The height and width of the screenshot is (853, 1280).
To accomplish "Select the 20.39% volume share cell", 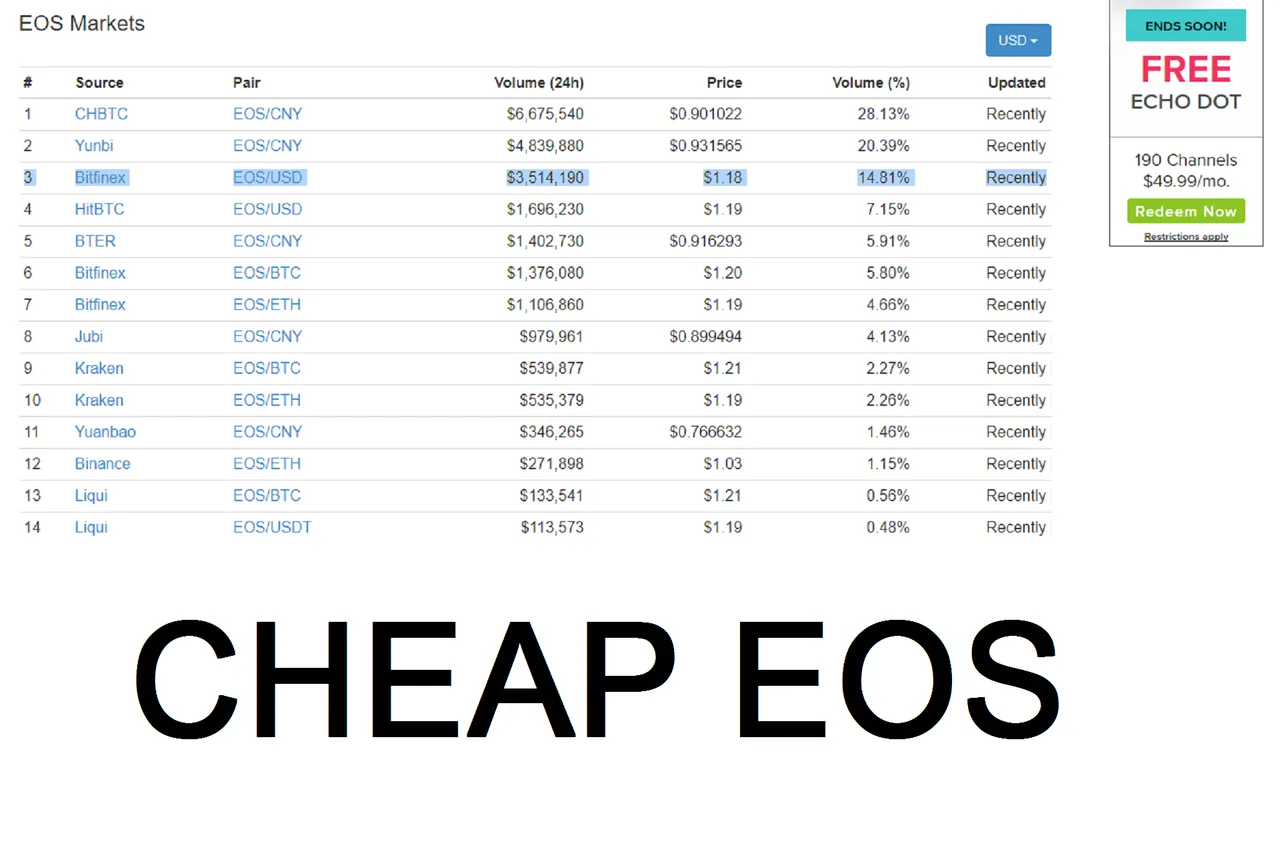I will pos(884,146).
